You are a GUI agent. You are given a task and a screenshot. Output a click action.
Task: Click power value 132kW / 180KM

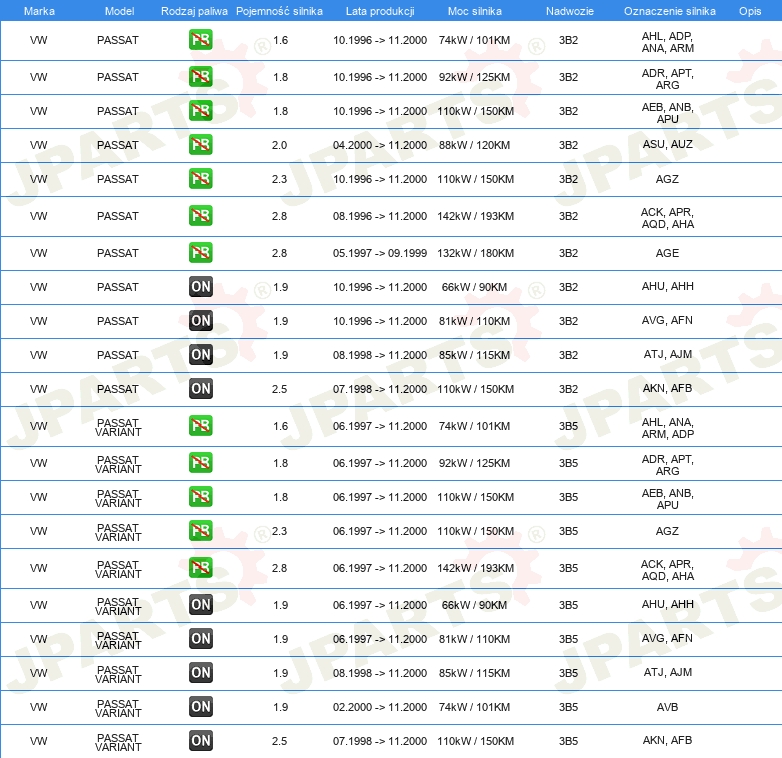coord(475,253)
